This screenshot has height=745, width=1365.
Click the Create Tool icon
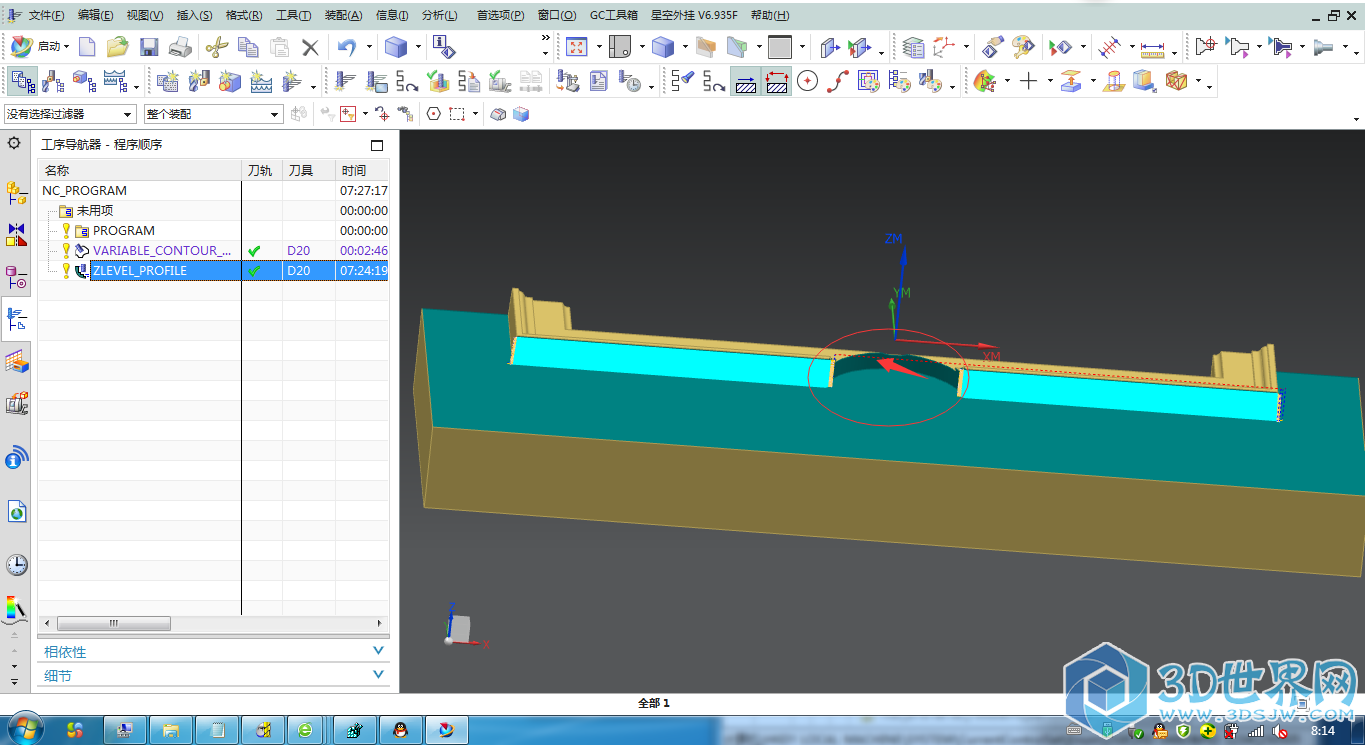(199, 81)
